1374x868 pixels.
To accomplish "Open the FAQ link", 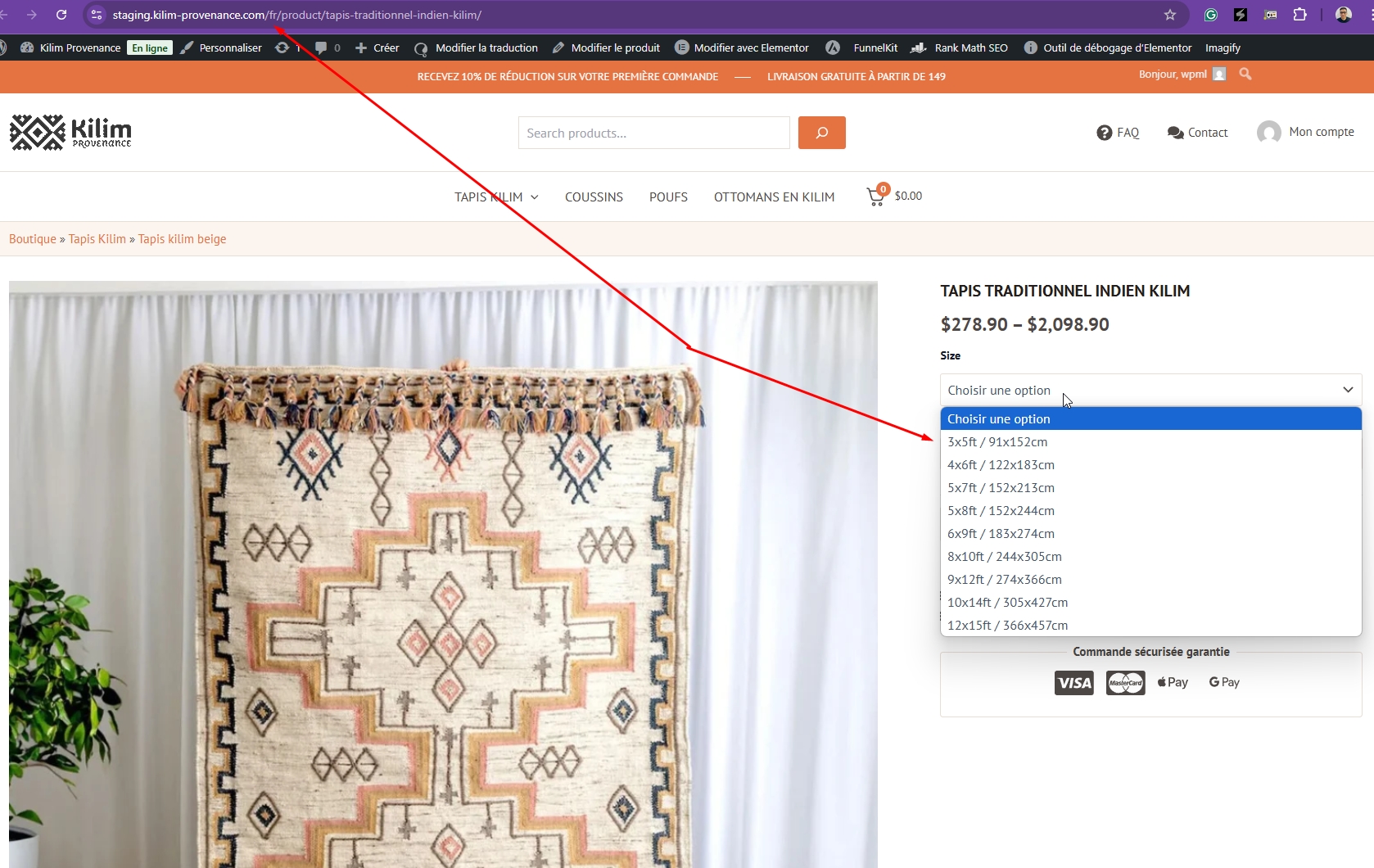I will pyautogui.click(x=1118, y=133).
